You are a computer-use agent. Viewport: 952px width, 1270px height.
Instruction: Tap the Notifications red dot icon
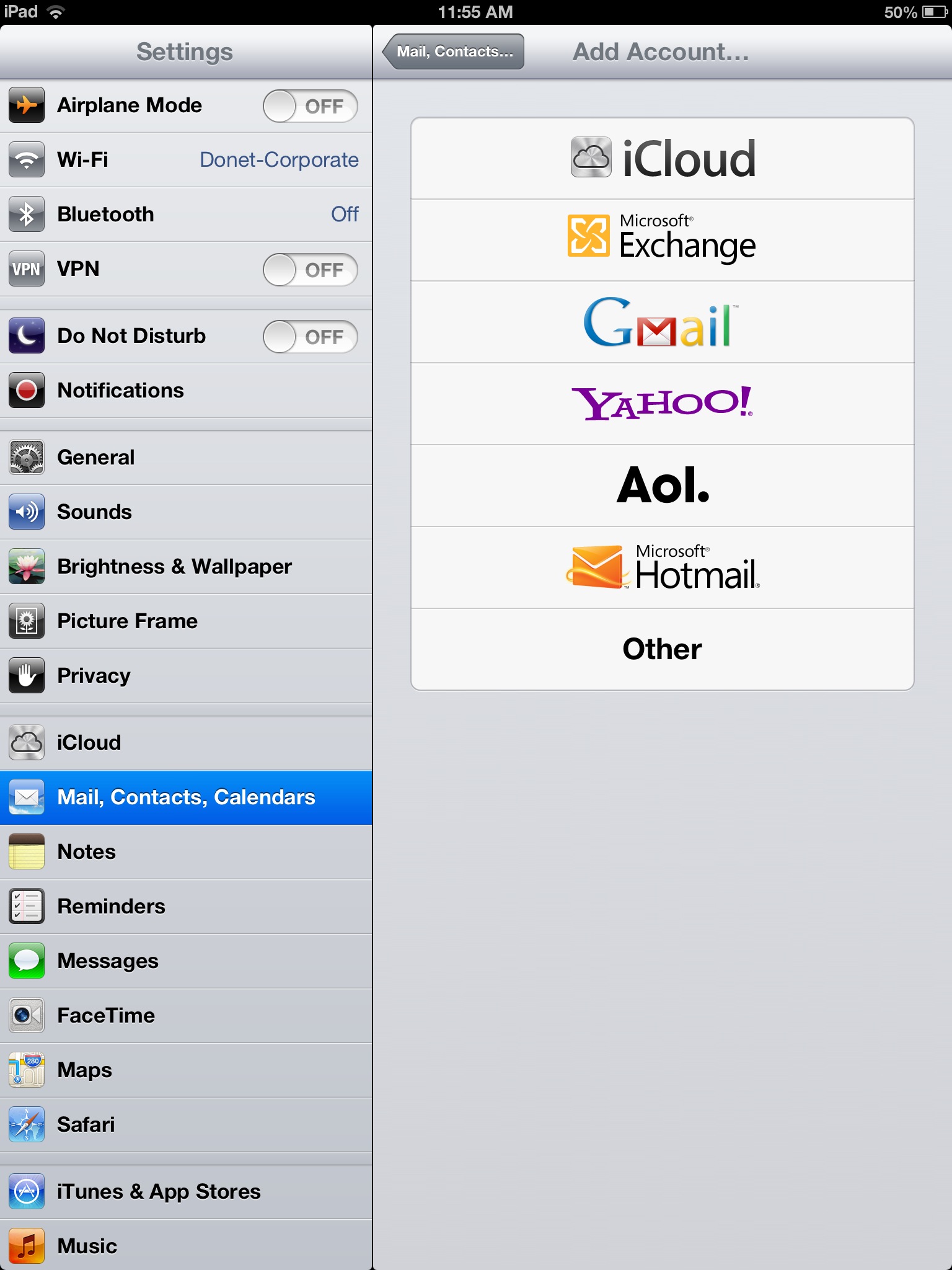27,390
